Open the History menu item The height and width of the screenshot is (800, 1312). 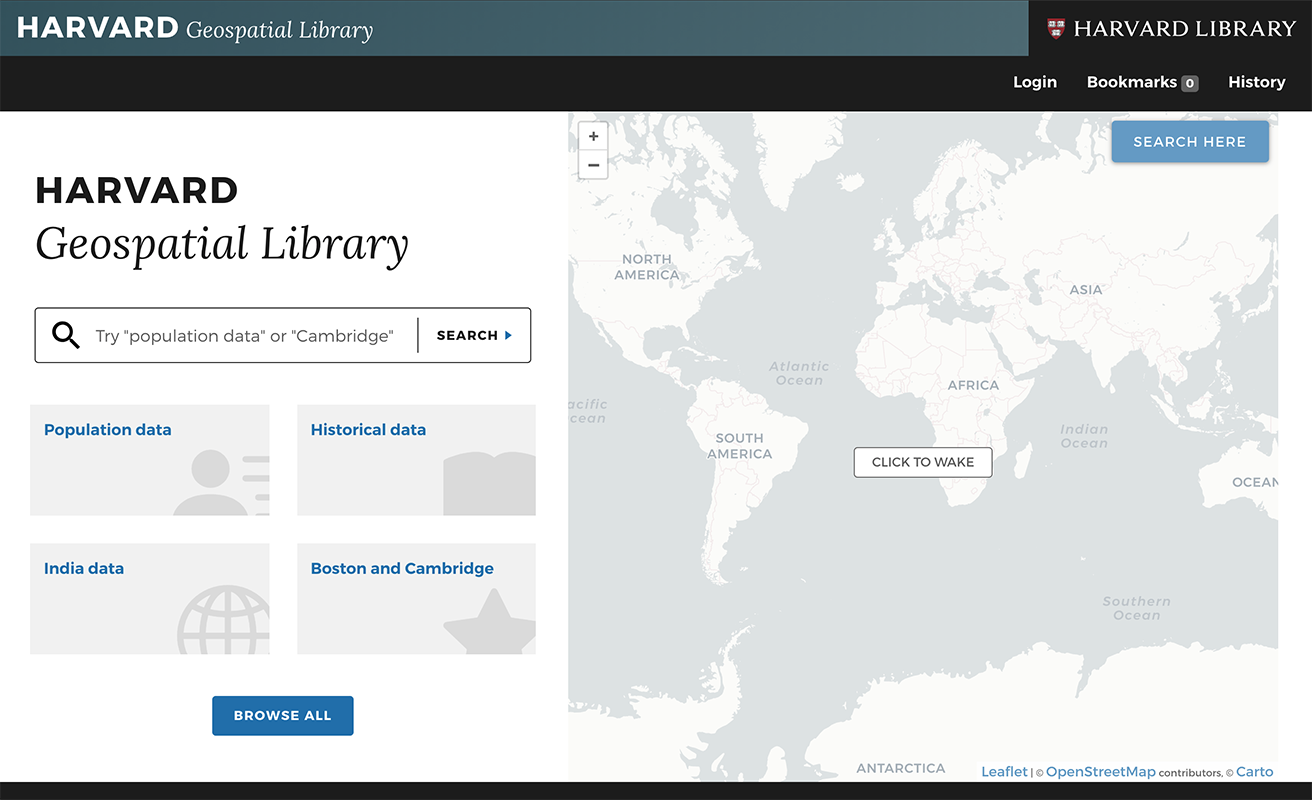[x=1256, y=82]
